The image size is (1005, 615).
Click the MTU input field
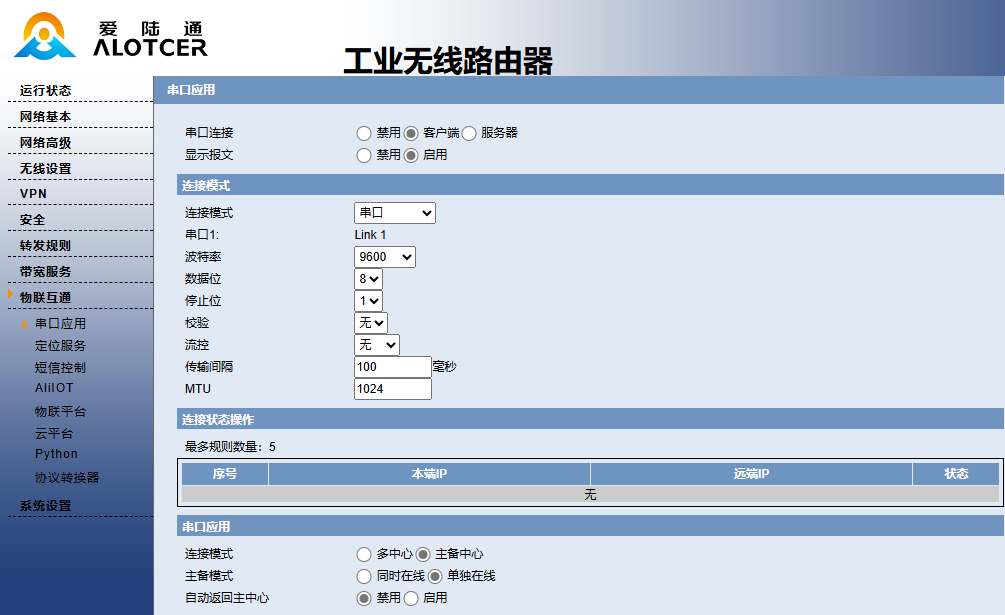coord(392,389)
